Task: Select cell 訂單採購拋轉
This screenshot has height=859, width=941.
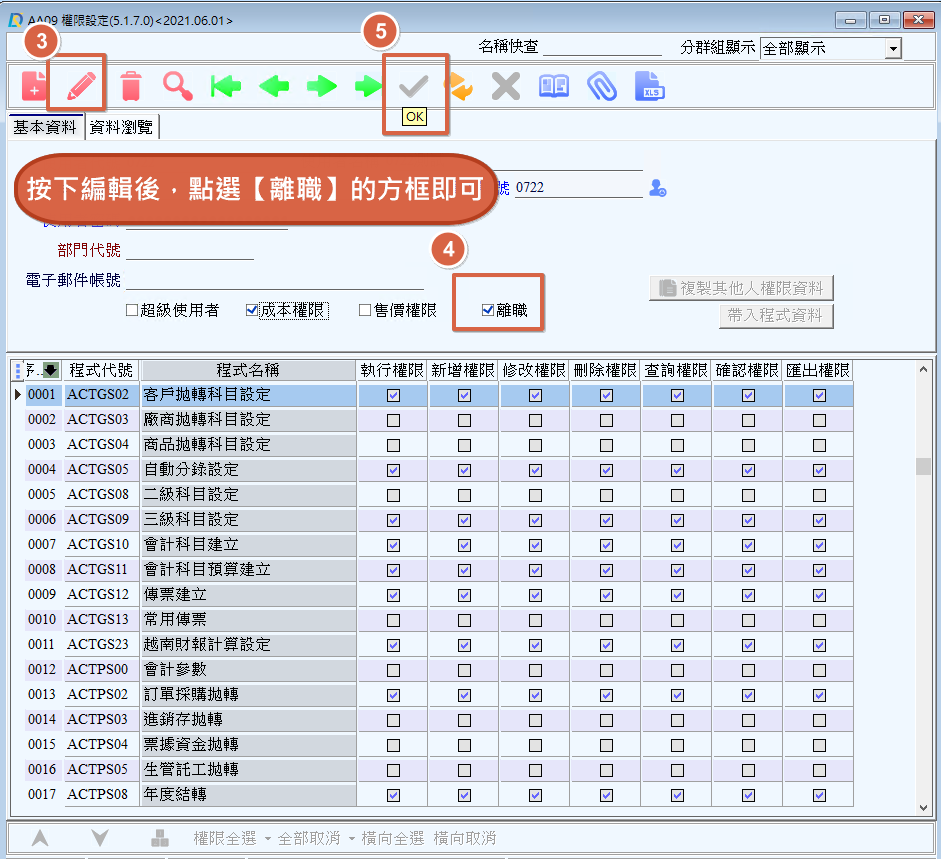Action: [x=248, y=695]
